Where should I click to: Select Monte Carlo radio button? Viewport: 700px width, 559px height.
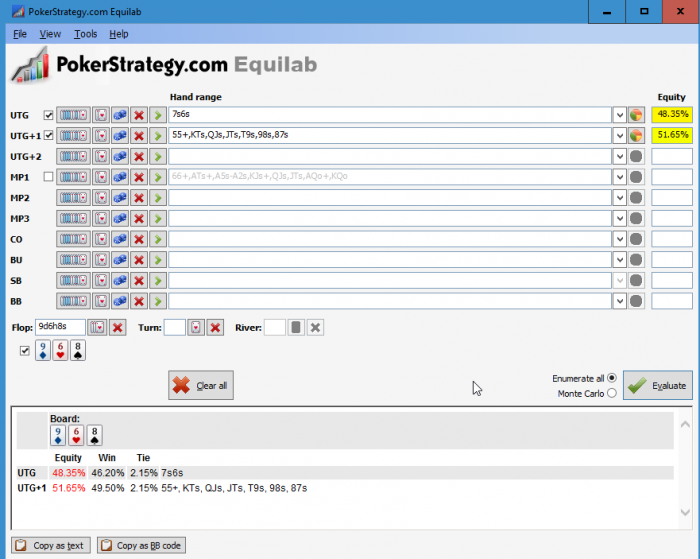pyautogui.click(x=612, y=393)
